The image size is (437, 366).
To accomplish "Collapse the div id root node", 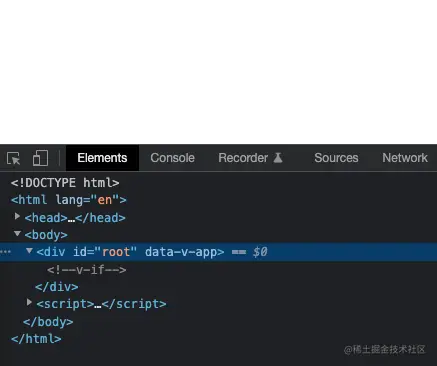I will coord(29,250).
